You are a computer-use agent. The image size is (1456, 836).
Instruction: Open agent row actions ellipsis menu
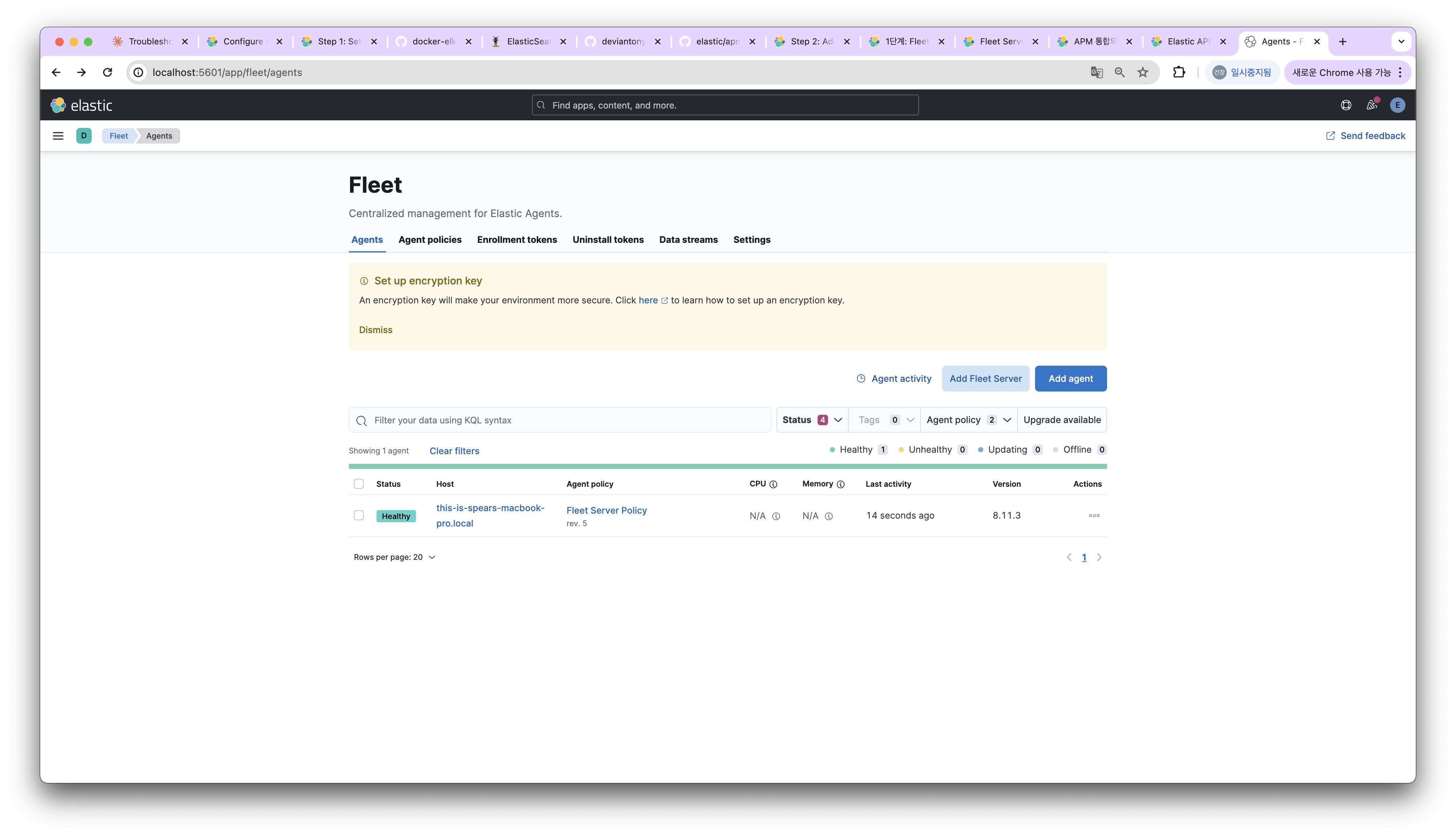point(1094,516)
